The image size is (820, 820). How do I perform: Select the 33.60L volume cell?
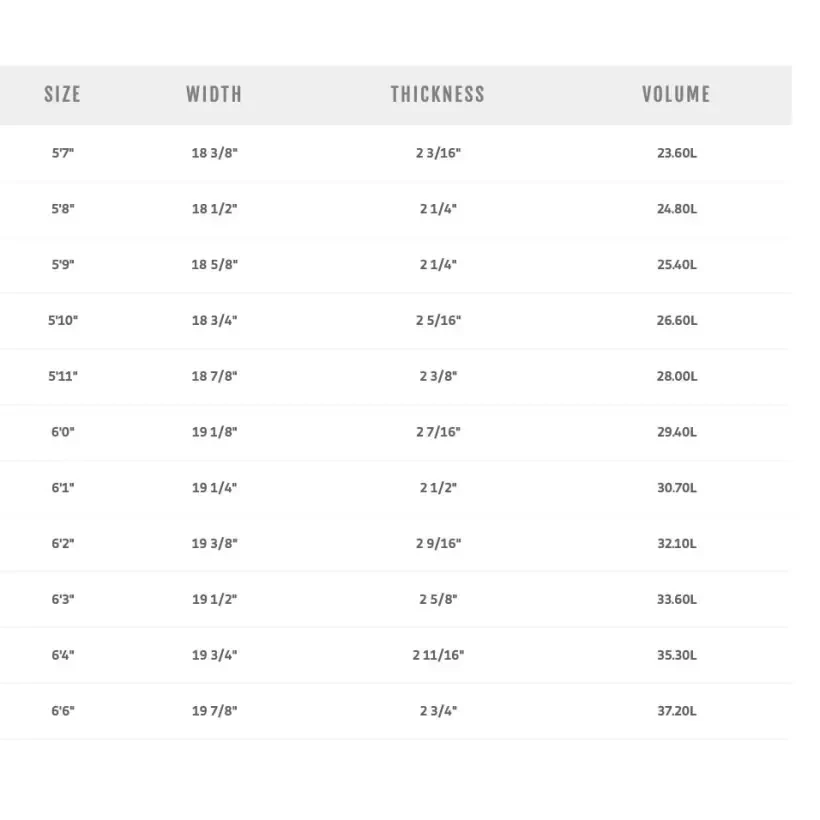677,600
